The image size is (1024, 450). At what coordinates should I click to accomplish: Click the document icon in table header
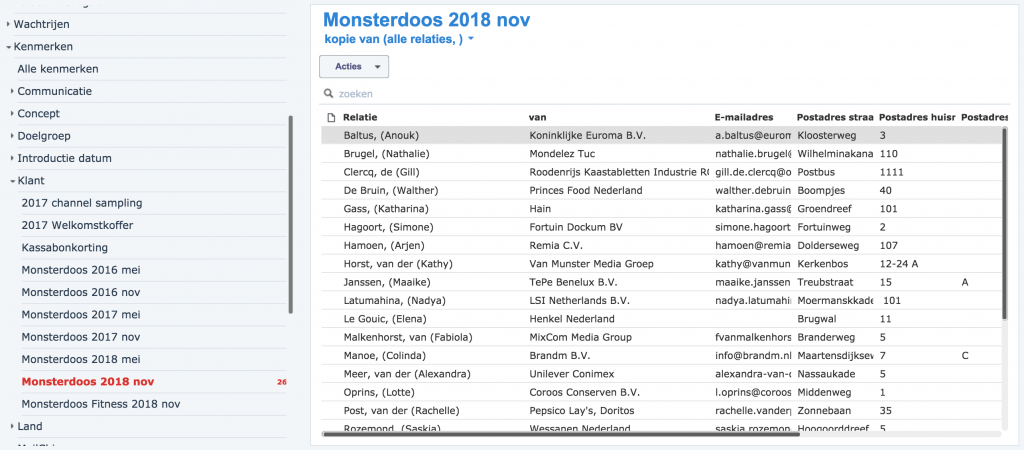(x=332, y=118)
